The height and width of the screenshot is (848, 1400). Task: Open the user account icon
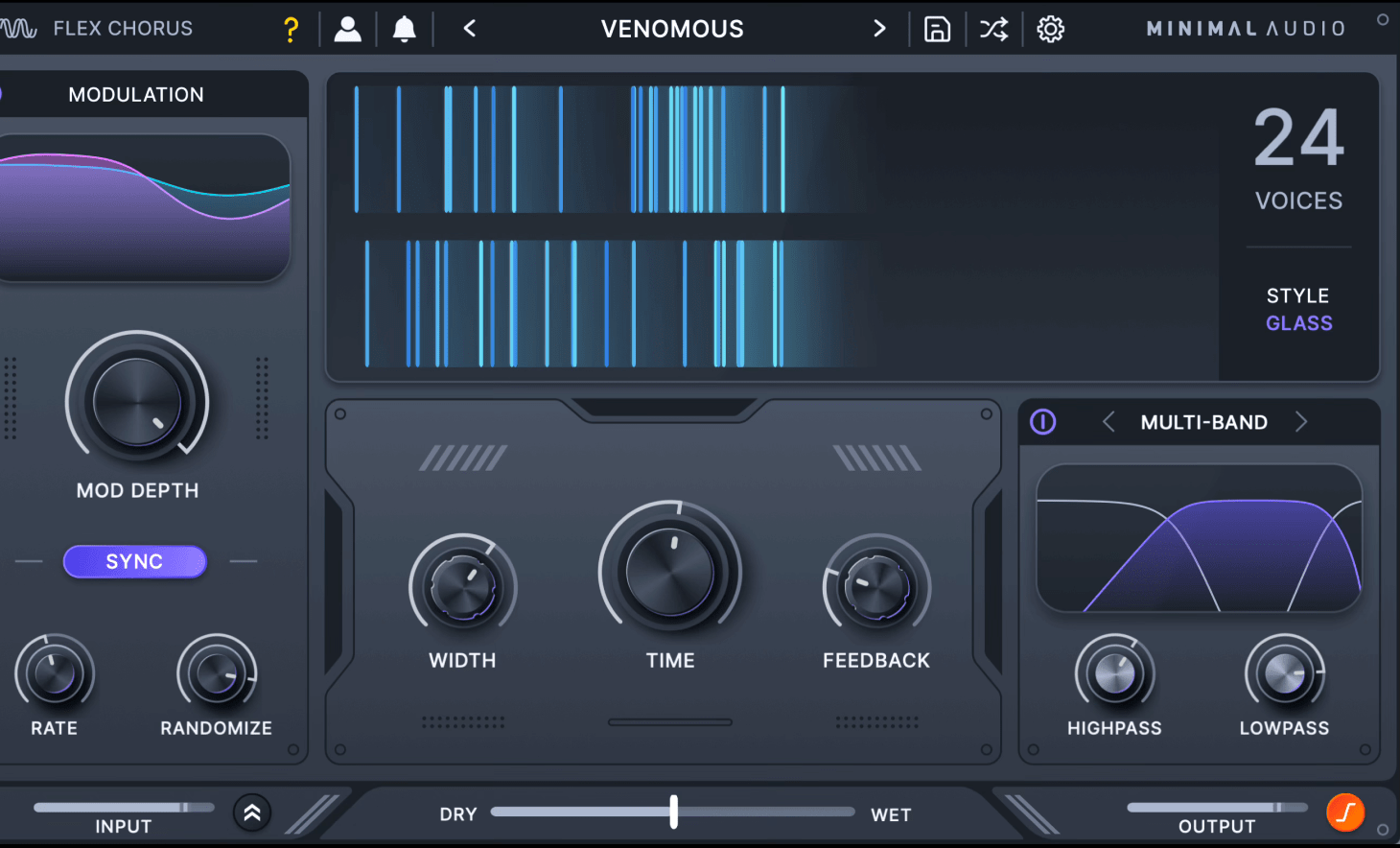coord(347,29)
